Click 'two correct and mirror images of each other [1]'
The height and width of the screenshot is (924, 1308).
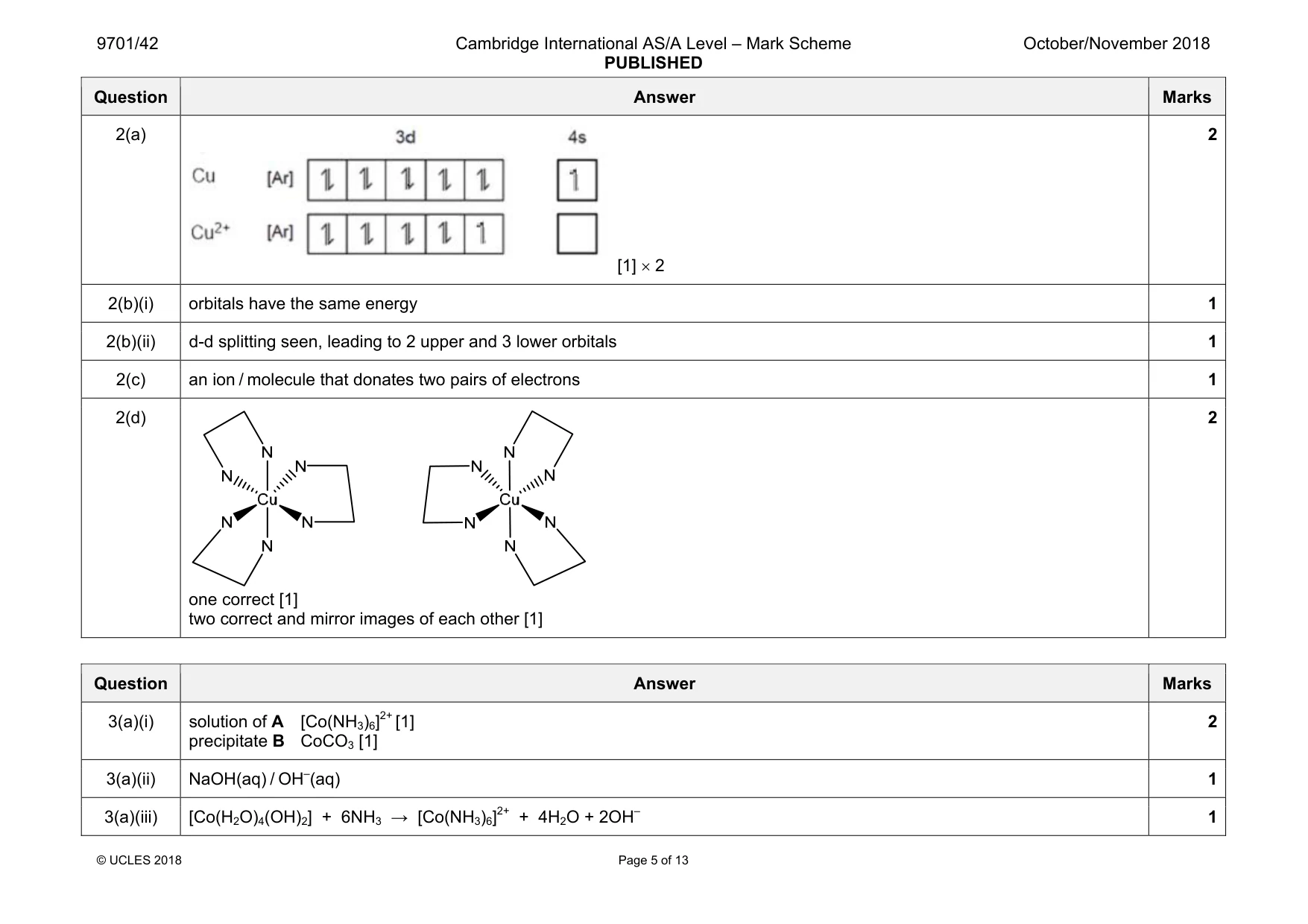pyautogui.click(x=365, y=619)
